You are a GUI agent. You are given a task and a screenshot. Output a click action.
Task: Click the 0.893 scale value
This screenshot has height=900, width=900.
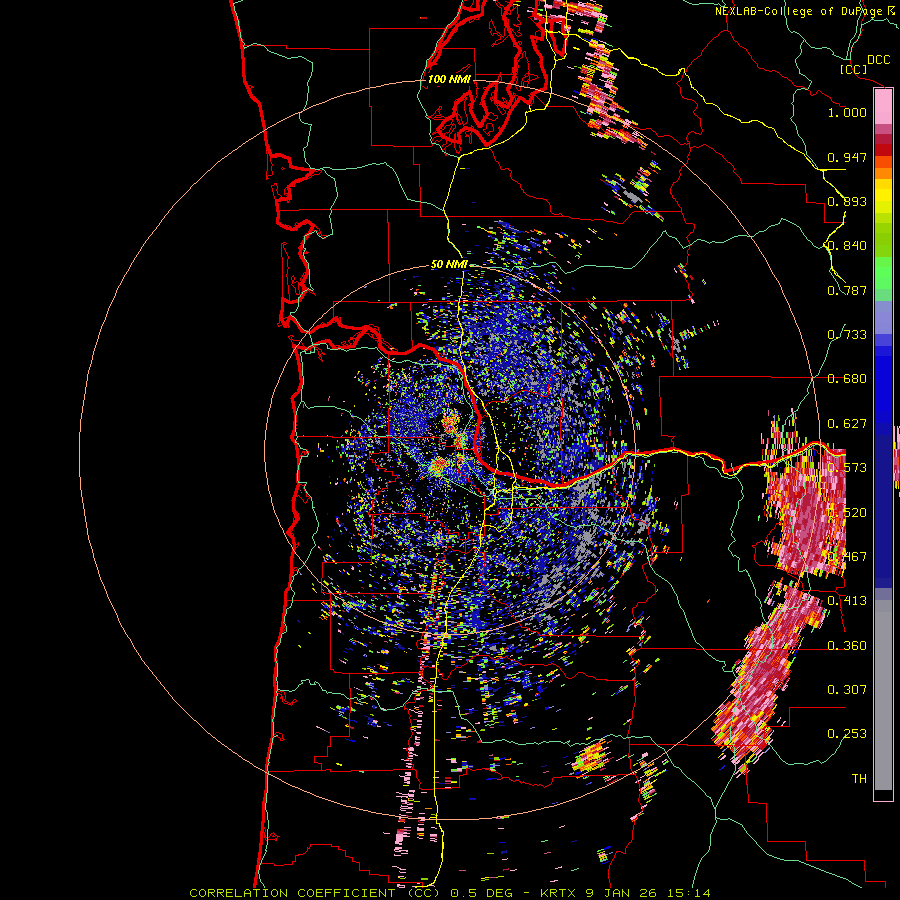[847, 201]
